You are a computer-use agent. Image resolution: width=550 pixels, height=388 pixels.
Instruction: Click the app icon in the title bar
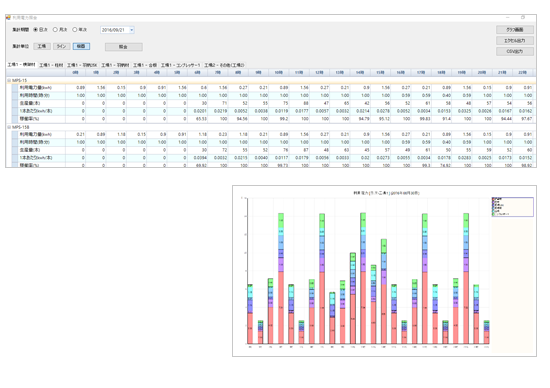coord(8,18)
